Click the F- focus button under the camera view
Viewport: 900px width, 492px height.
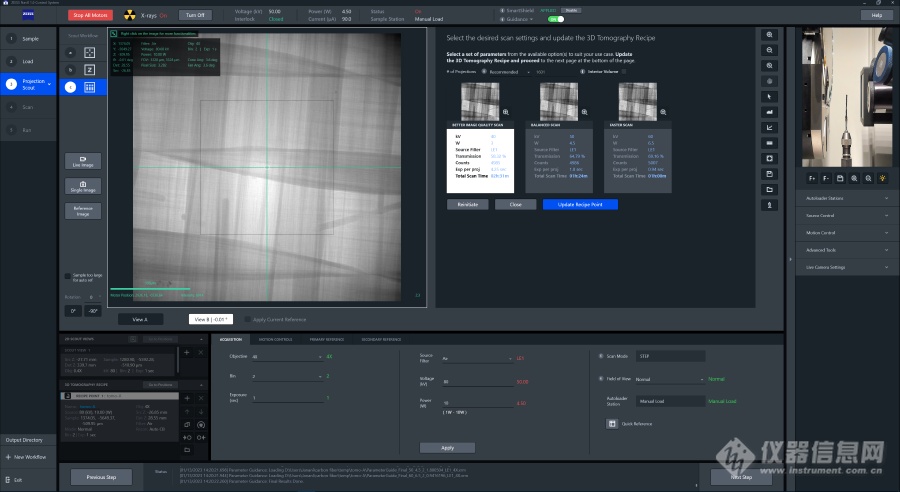pos(826,179)
